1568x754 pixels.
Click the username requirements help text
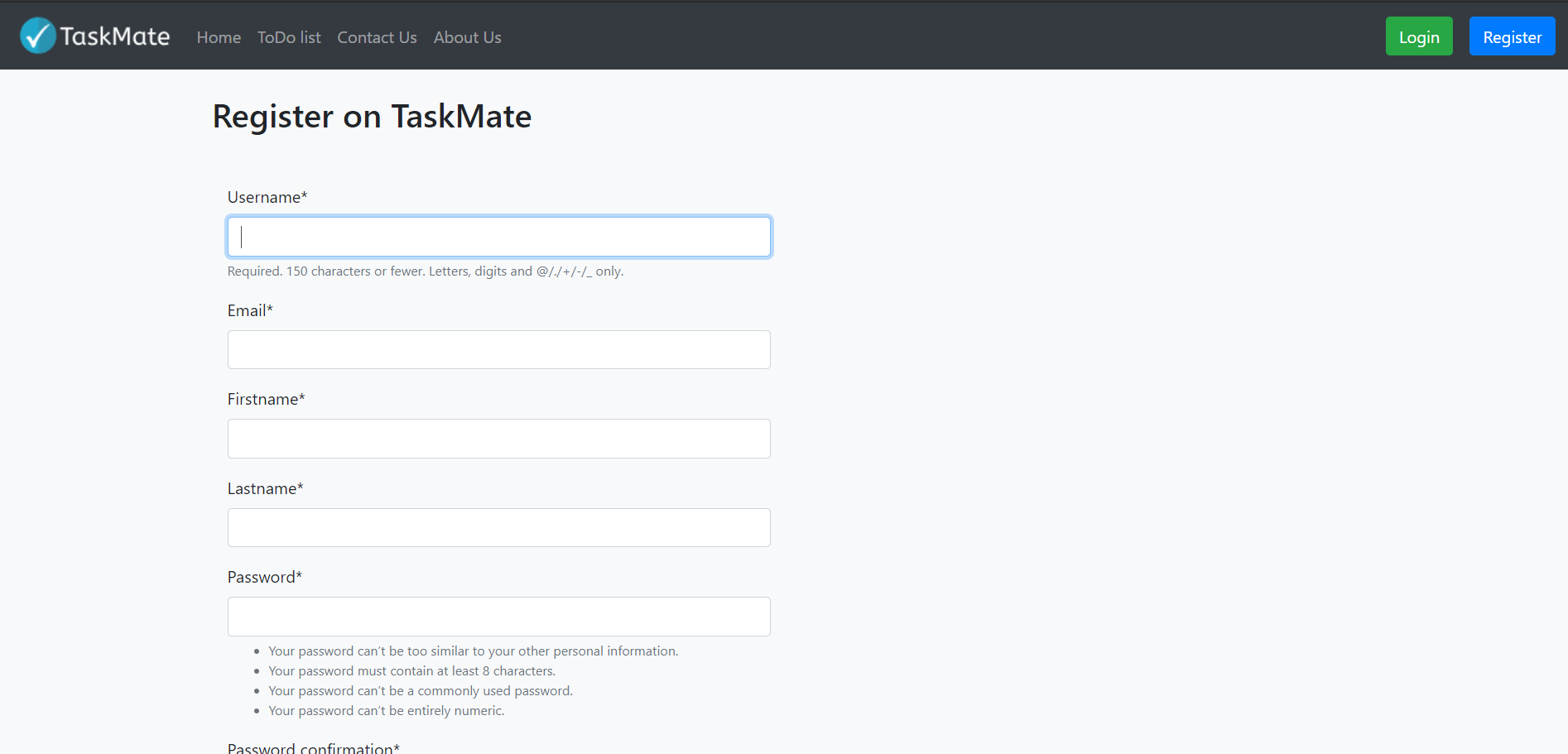click(425, 271)
